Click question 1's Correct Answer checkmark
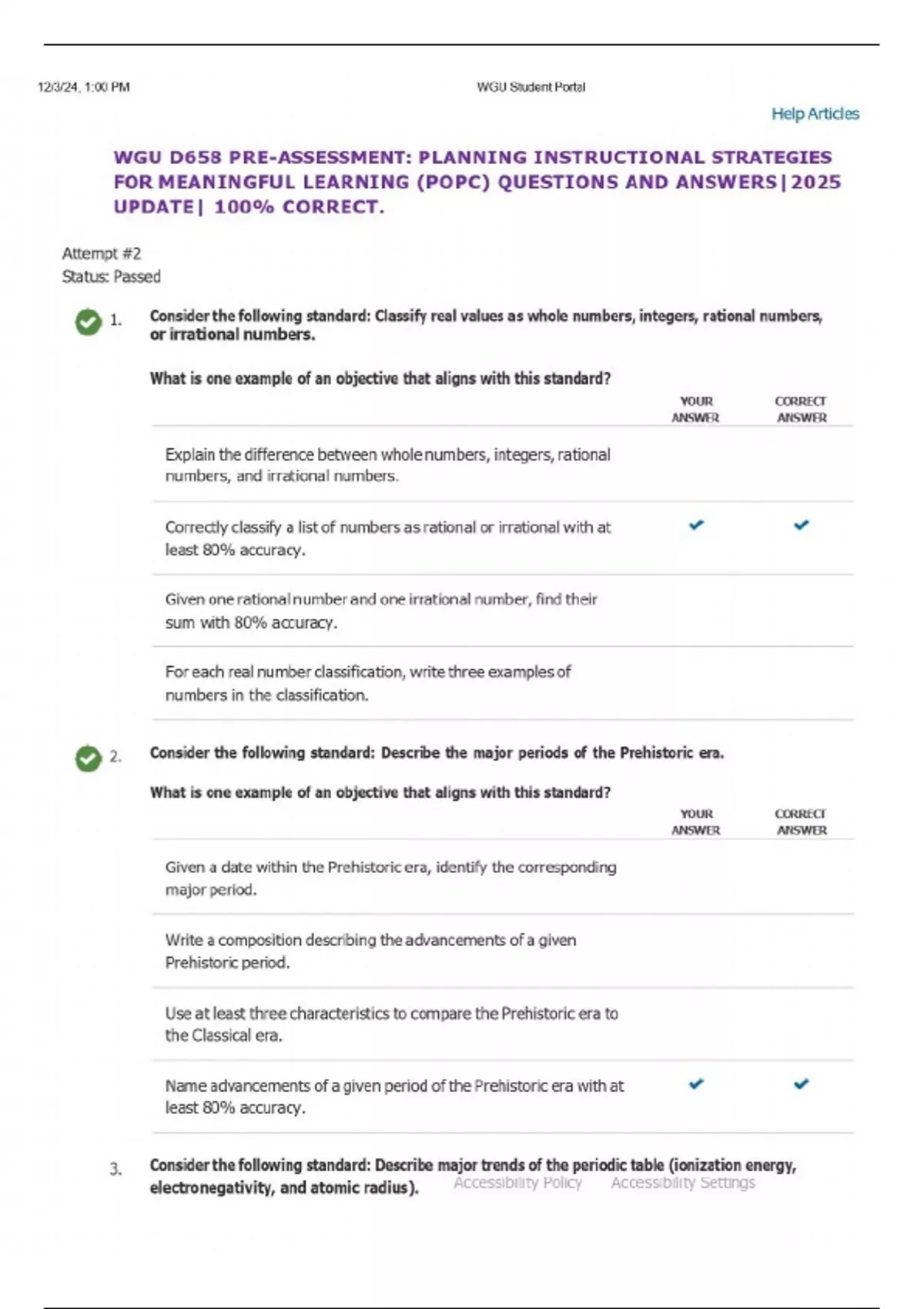The height and width of the screenshot is (1309, 924). pos(801,525)
